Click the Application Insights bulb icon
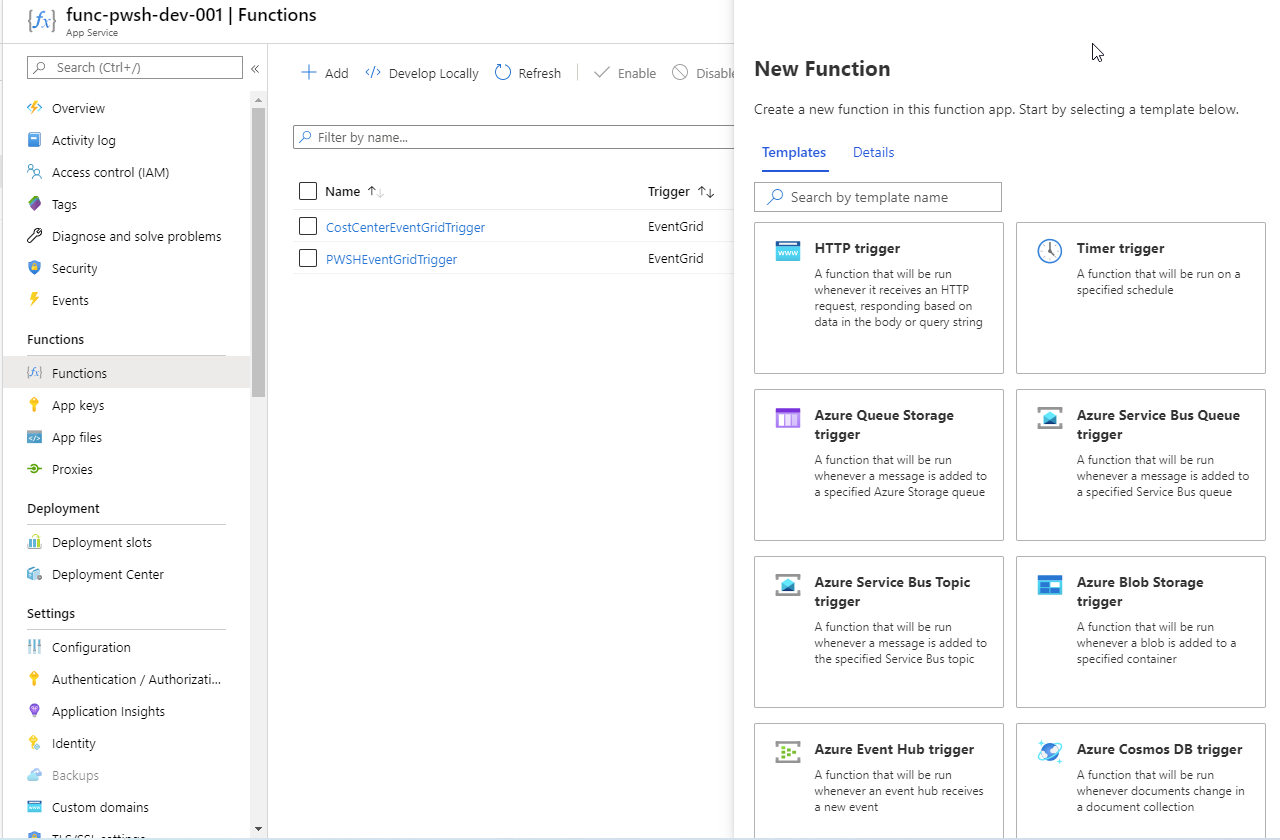 35,711
